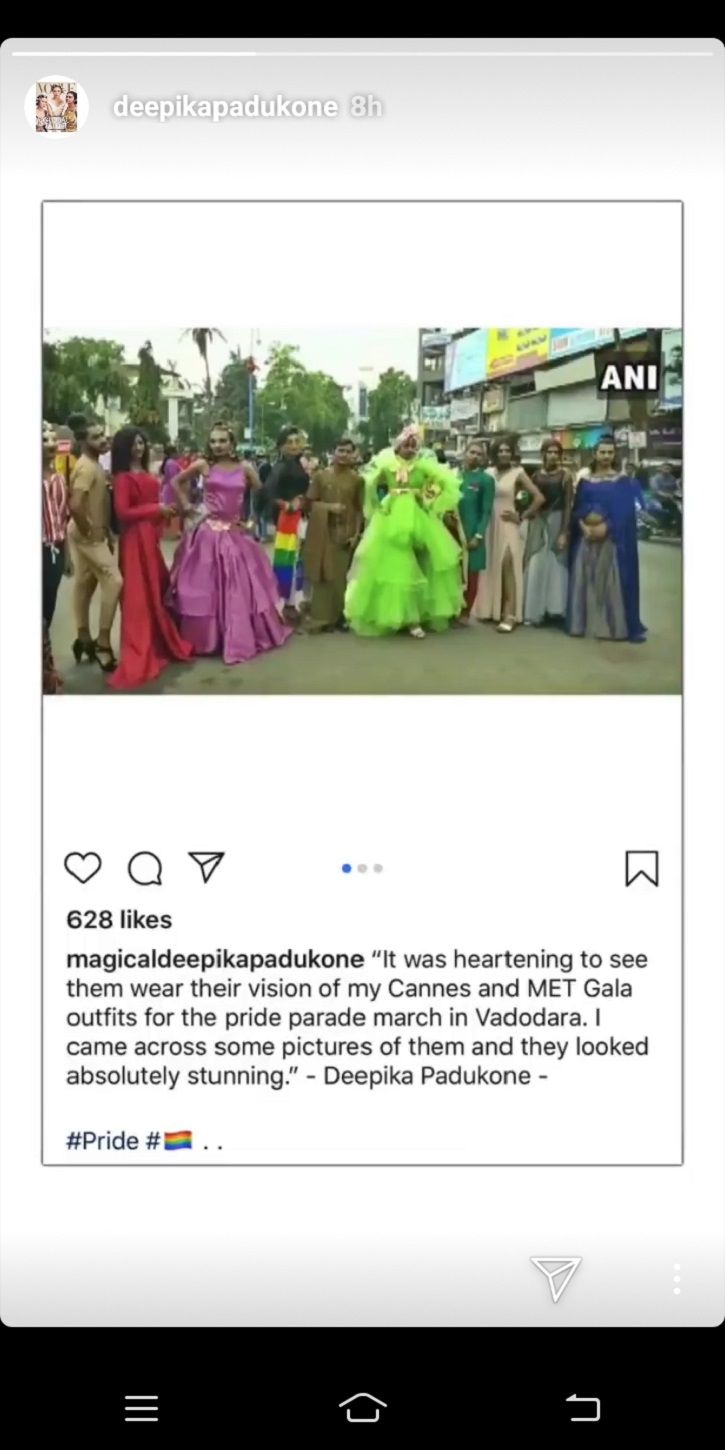Tap the pride parade photo
Viewport: 725px width, 1450px height.
click(362, 511)
